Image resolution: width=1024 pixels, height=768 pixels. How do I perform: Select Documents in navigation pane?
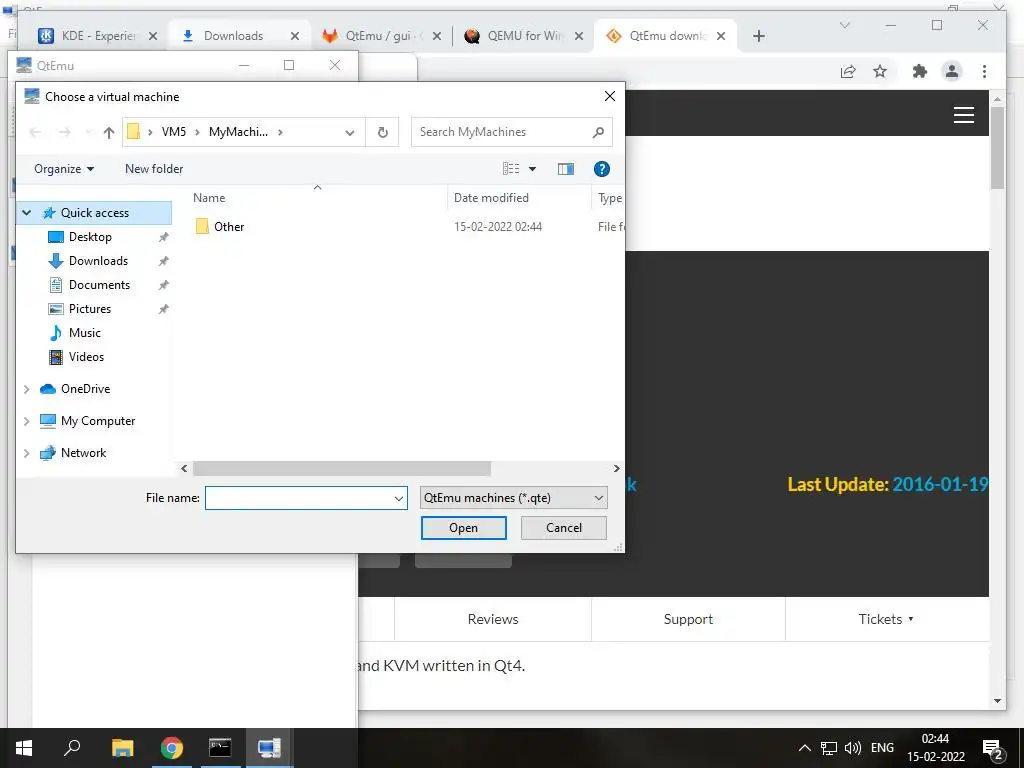[99, 285]
